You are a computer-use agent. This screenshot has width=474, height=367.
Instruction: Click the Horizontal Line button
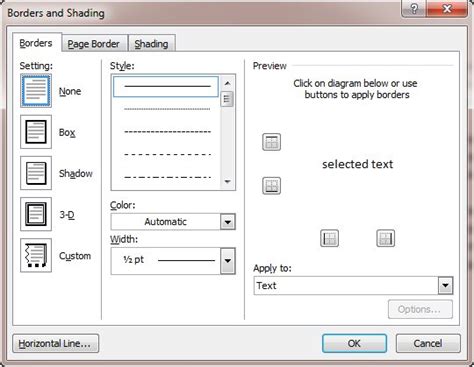[x=56, y=344]
